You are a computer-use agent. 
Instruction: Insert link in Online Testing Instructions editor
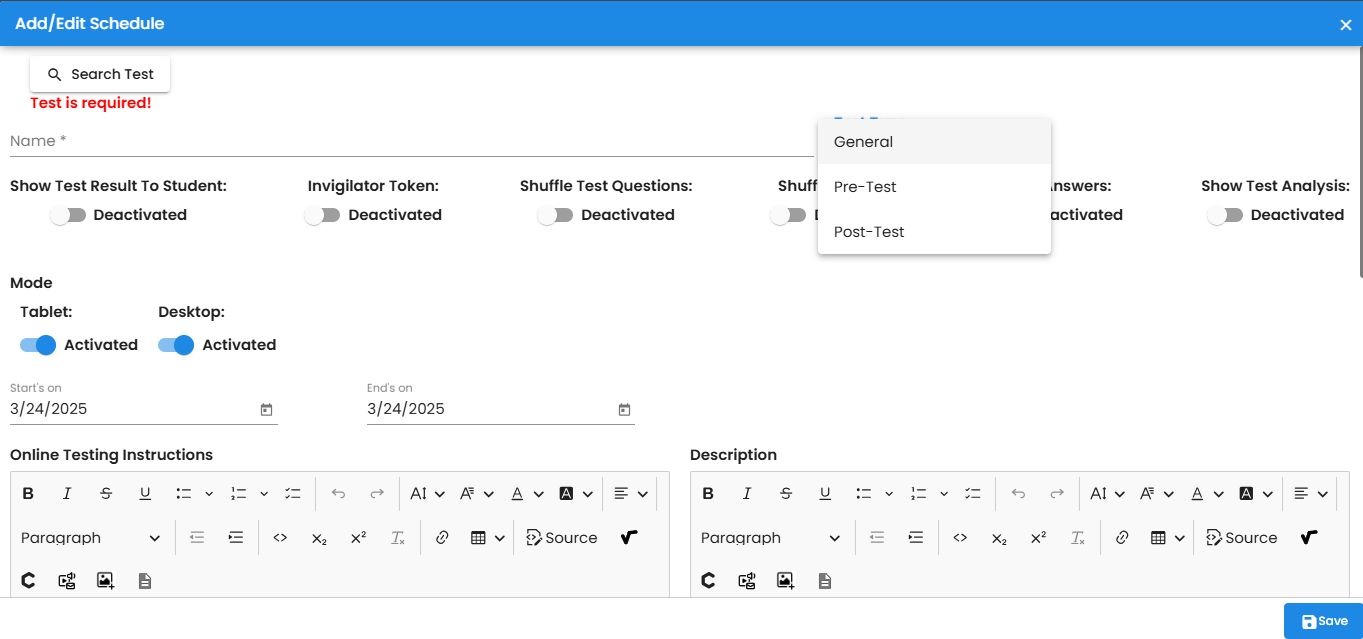click(x=442, y=538)
